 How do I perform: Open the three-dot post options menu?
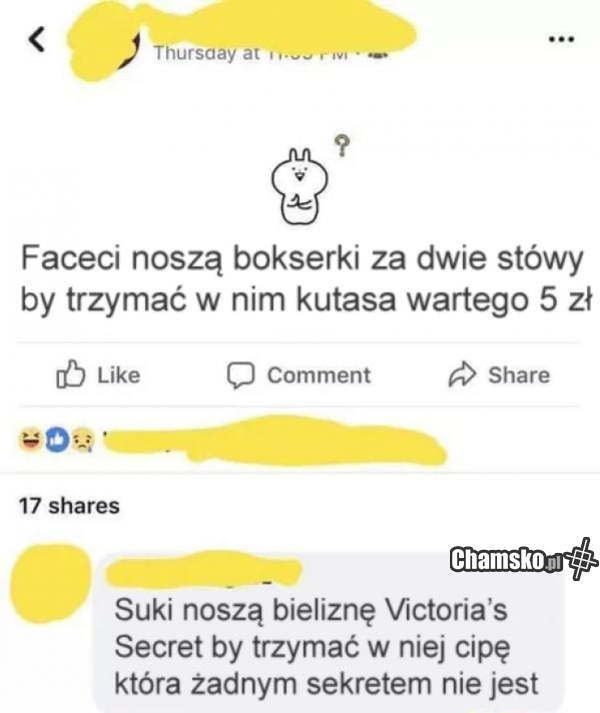coord(562,40)
